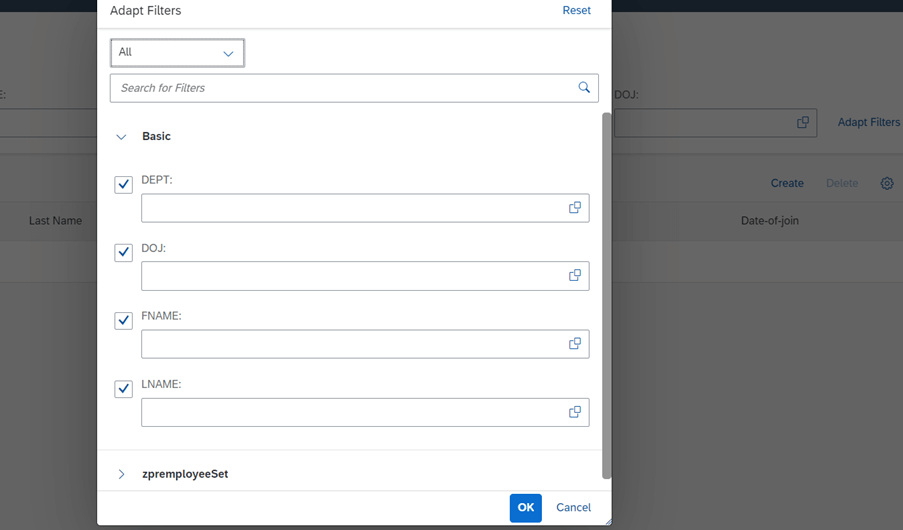This screenshot has width=903, height=530.
Task: Open value help icon for LNAME field
Action: (x=575, y=412)
